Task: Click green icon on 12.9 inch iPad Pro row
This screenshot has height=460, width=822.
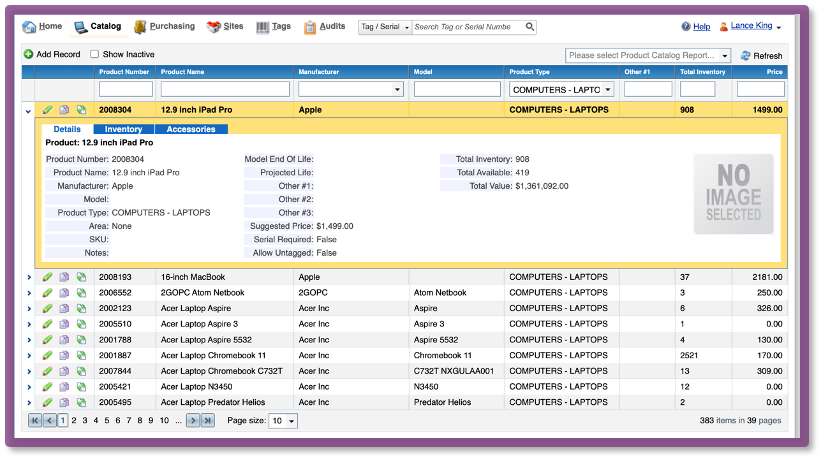Action: [x=81, y=110]
